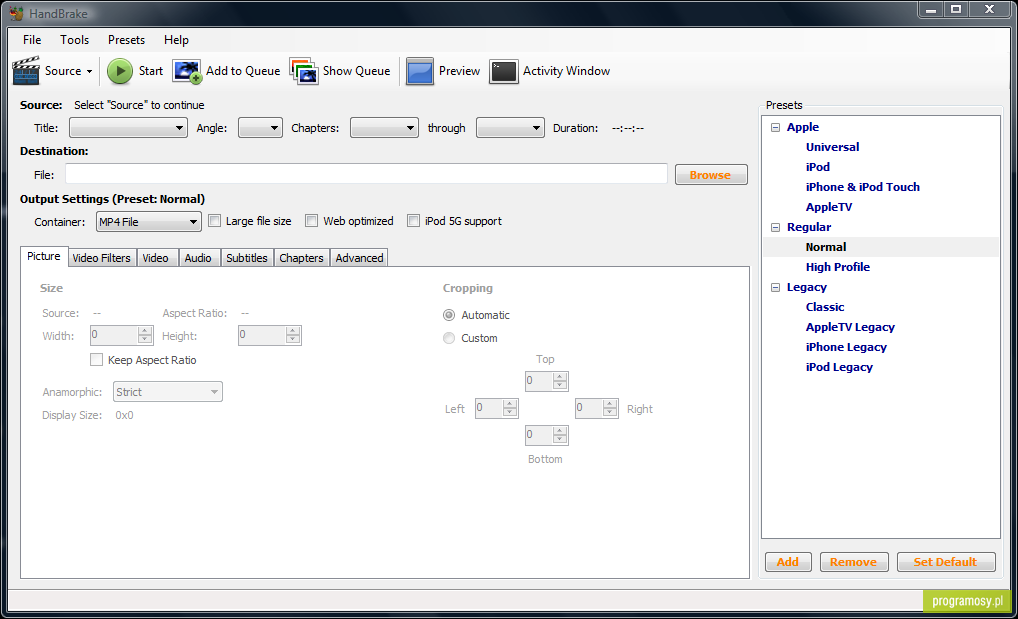Select Automatic cropping radio button
The image size is (1018, 619).
(x=449, y=315)
